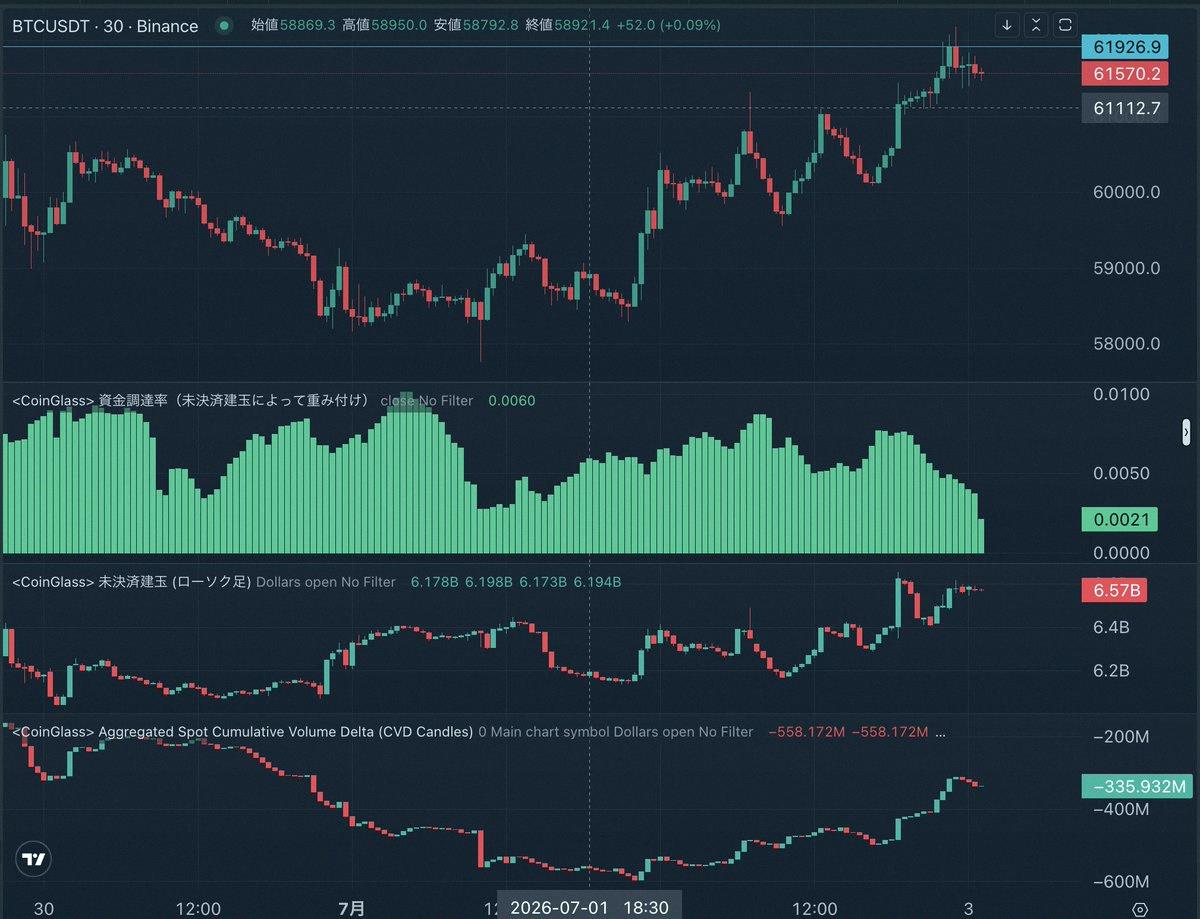Expand the truncated CVD values ellipsis
The image size is (1200, 919).
tap(940, 733)
